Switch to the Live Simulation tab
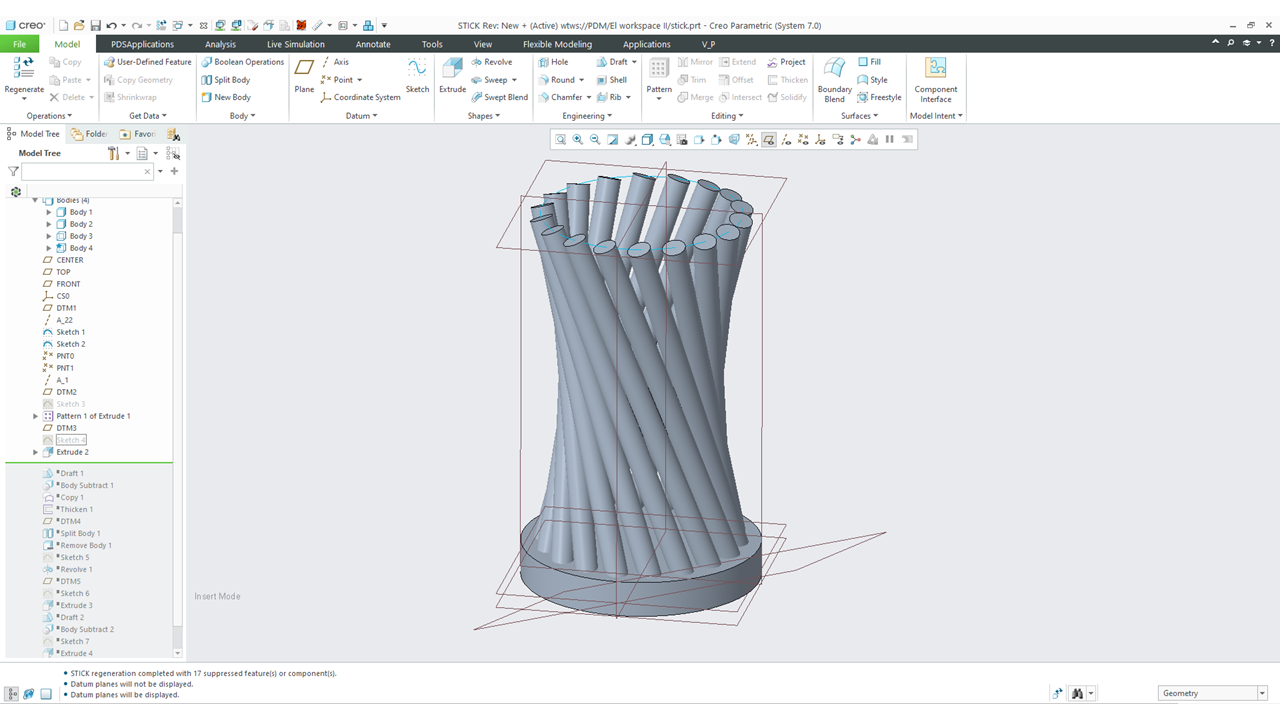This screenshot has width=1280, height=720. [295, 44]
